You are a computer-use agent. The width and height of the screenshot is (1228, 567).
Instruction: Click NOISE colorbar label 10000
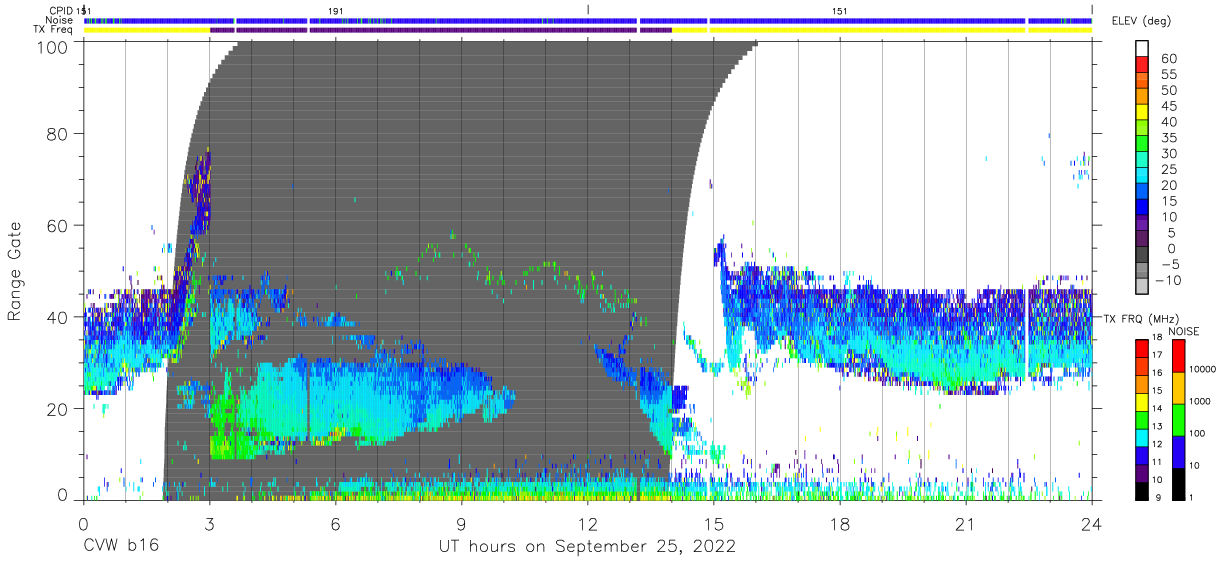coord(1203,369)
